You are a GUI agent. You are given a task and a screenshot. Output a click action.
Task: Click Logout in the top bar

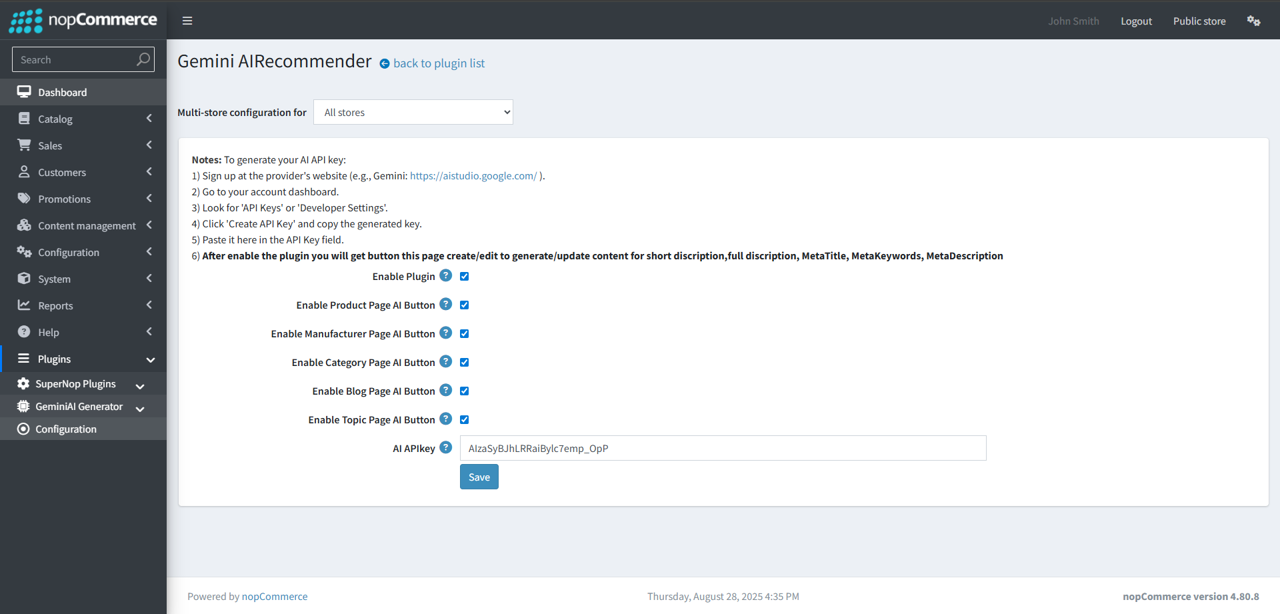pos(1136,21)
